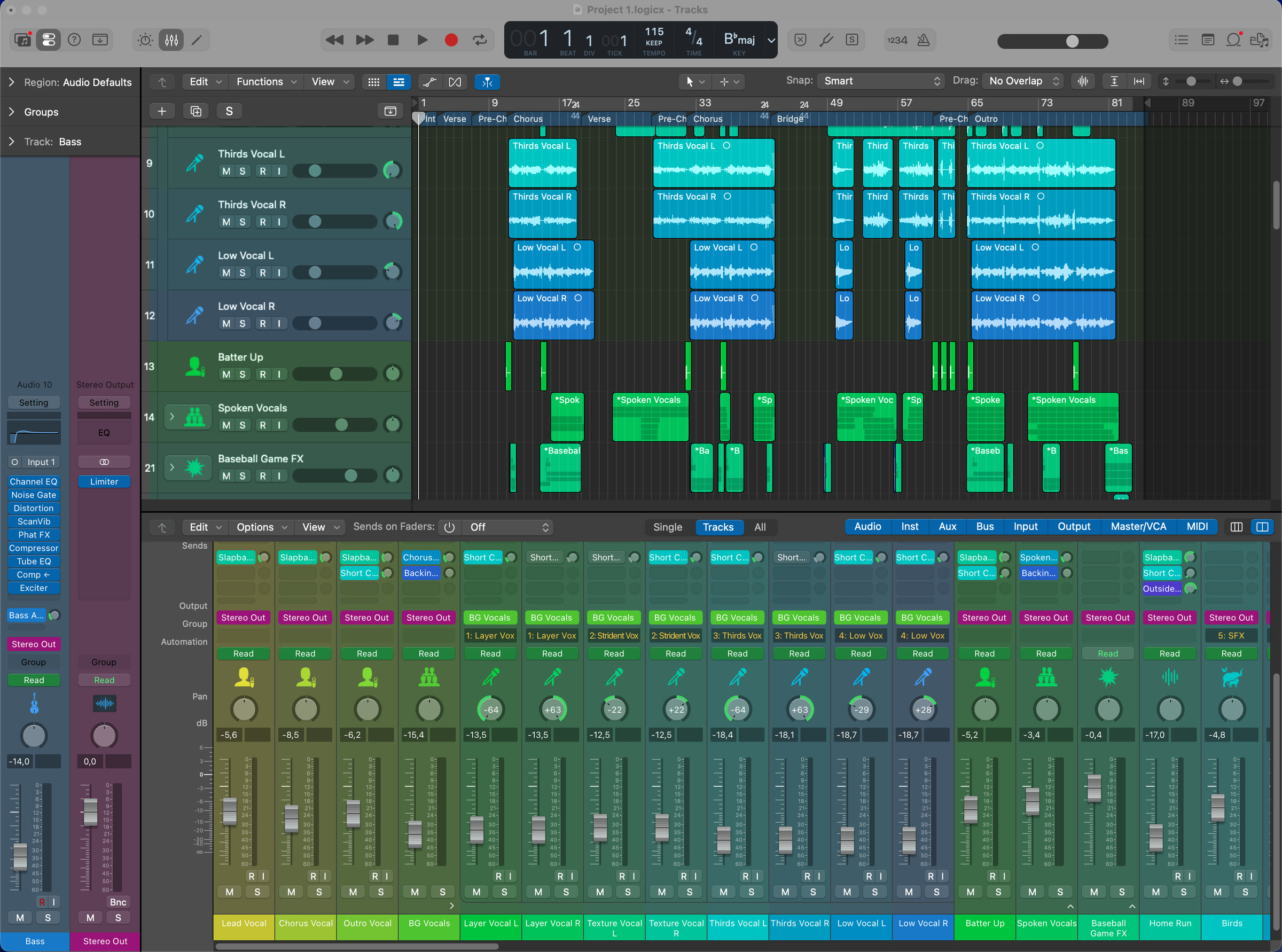Open the Mixer Options menu
Screen dimensions: 1282x952
[x=262, y=527]
